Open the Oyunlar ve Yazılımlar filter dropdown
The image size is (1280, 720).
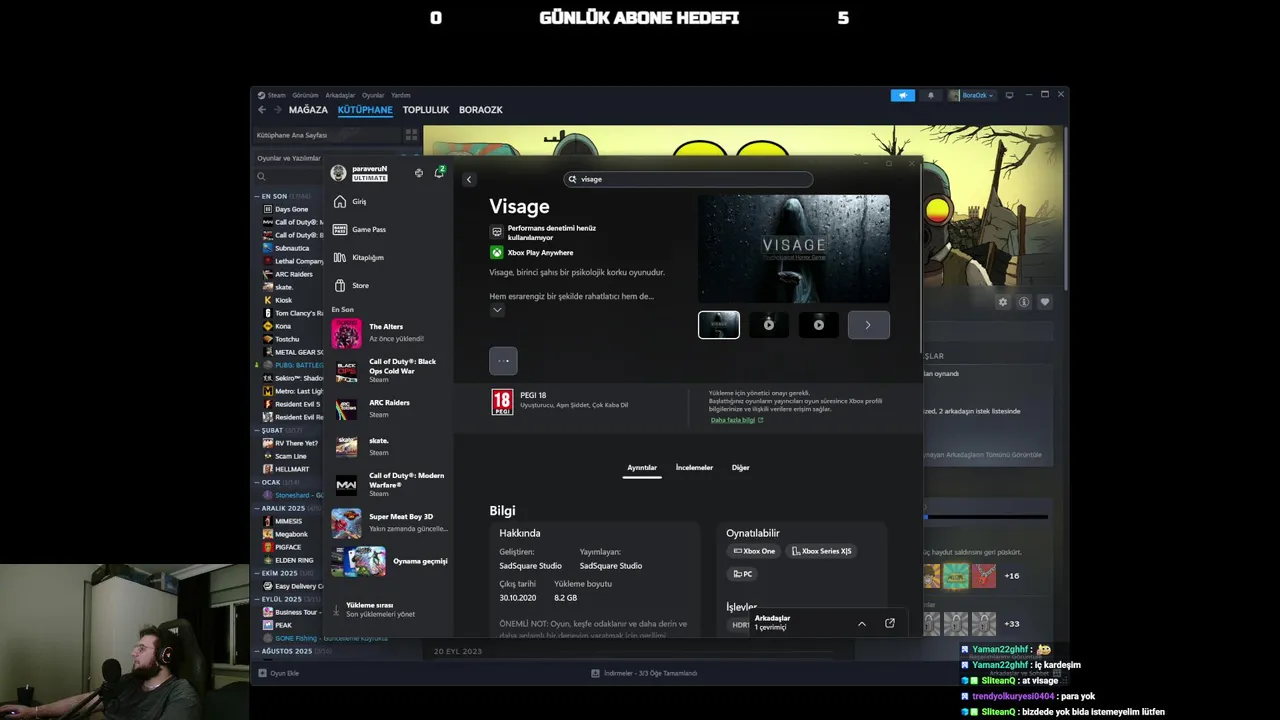(x=289, y=158)
